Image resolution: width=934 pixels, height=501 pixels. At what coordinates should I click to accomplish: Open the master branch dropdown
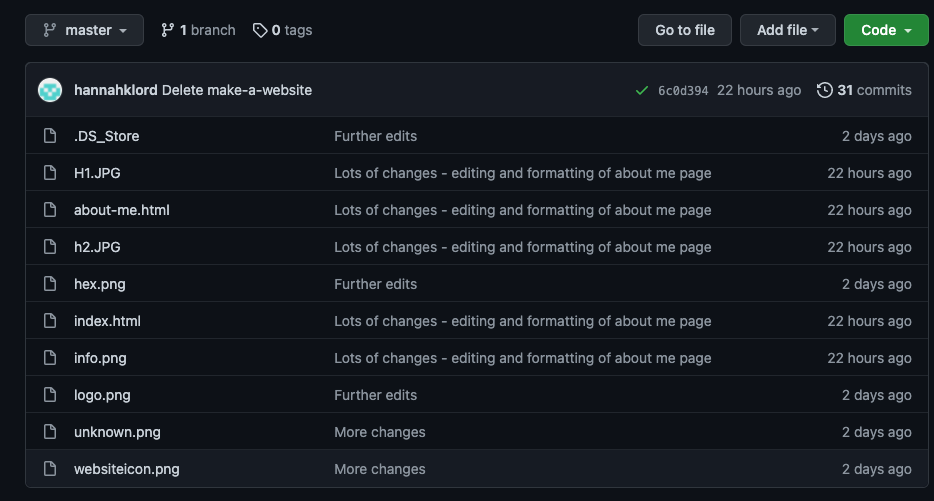tap(84, 30)
